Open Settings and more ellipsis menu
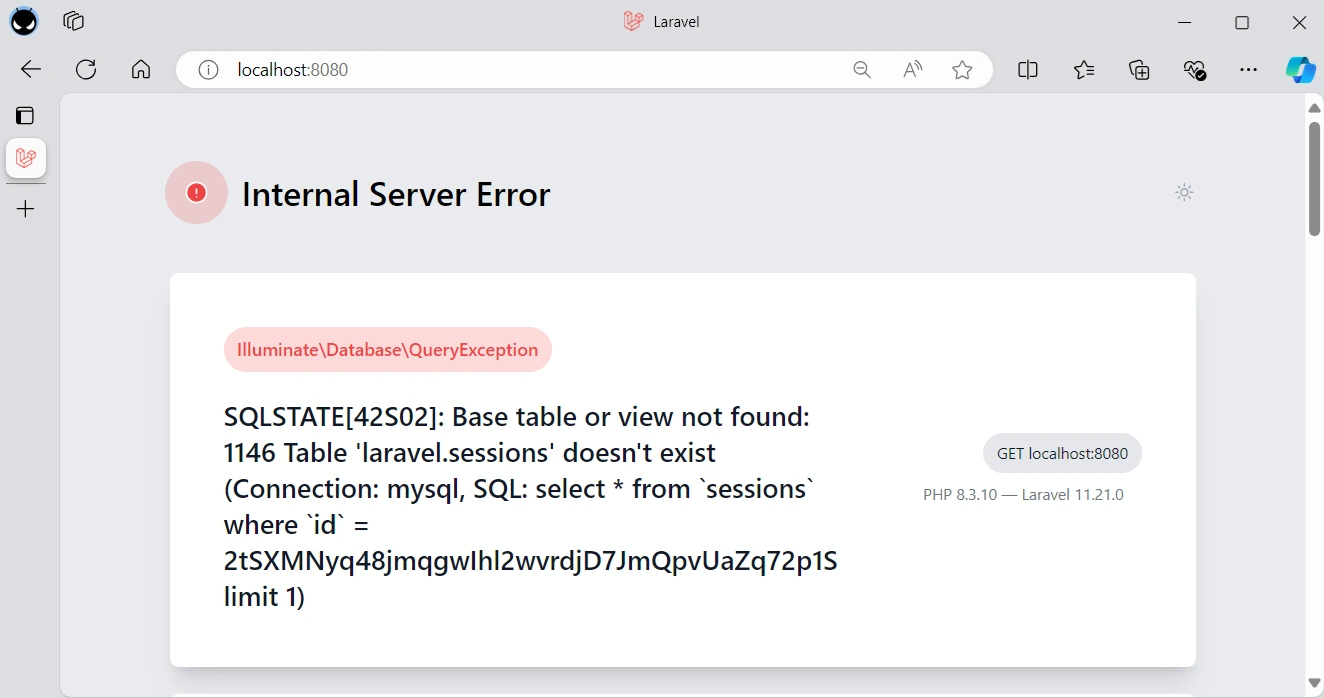 click(x=1248, y=69)
